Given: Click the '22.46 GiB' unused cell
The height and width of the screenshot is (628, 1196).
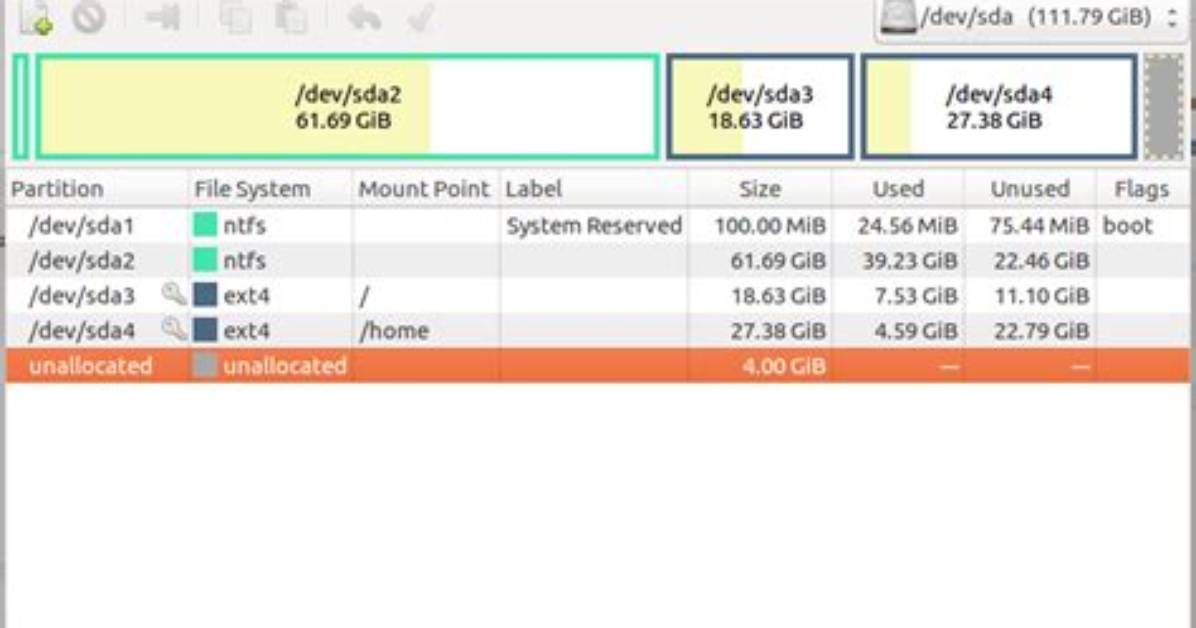Looking at the screenshot, I should (1041, 261).
